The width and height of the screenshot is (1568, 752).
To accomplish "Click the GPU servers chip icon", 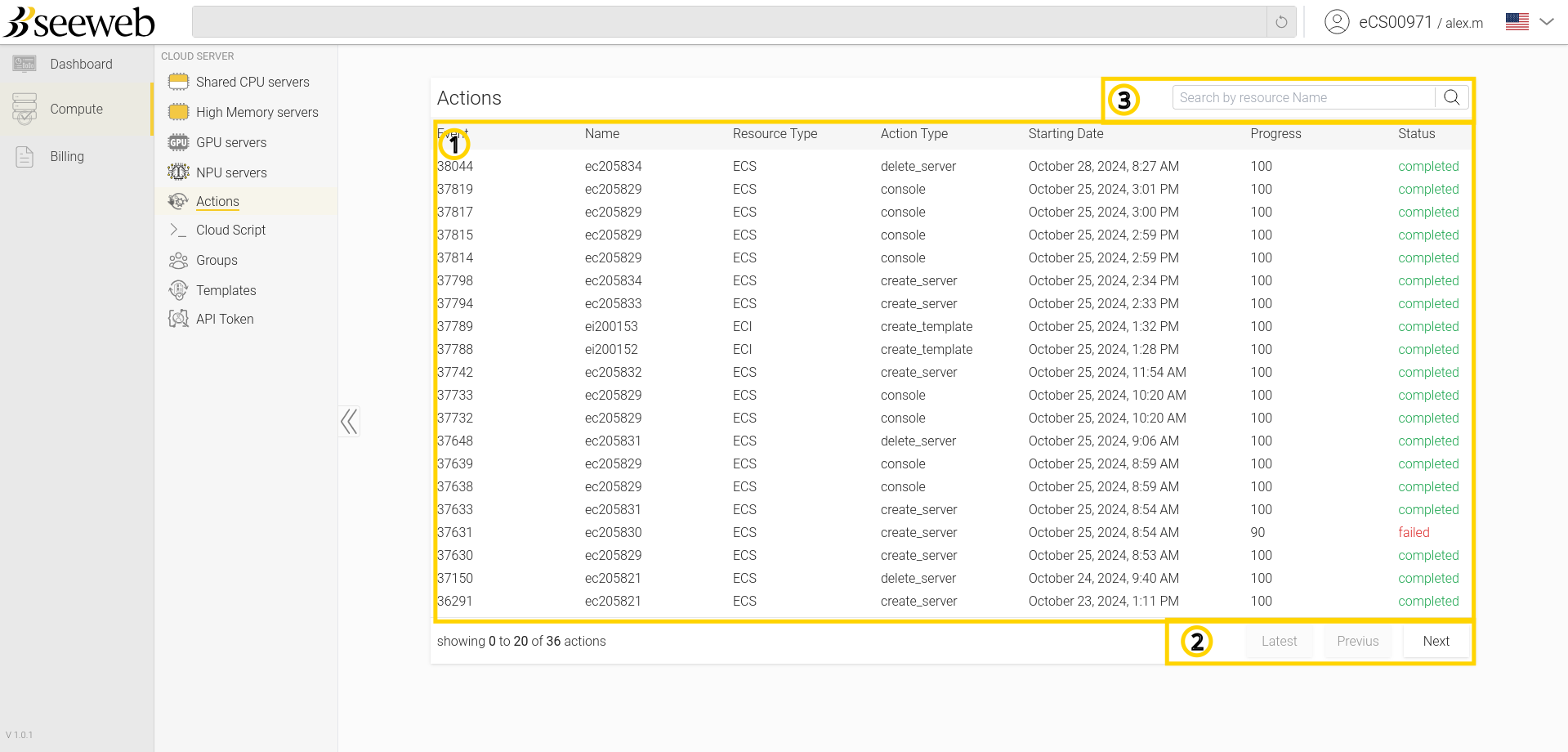I will [x=178, y=142].
